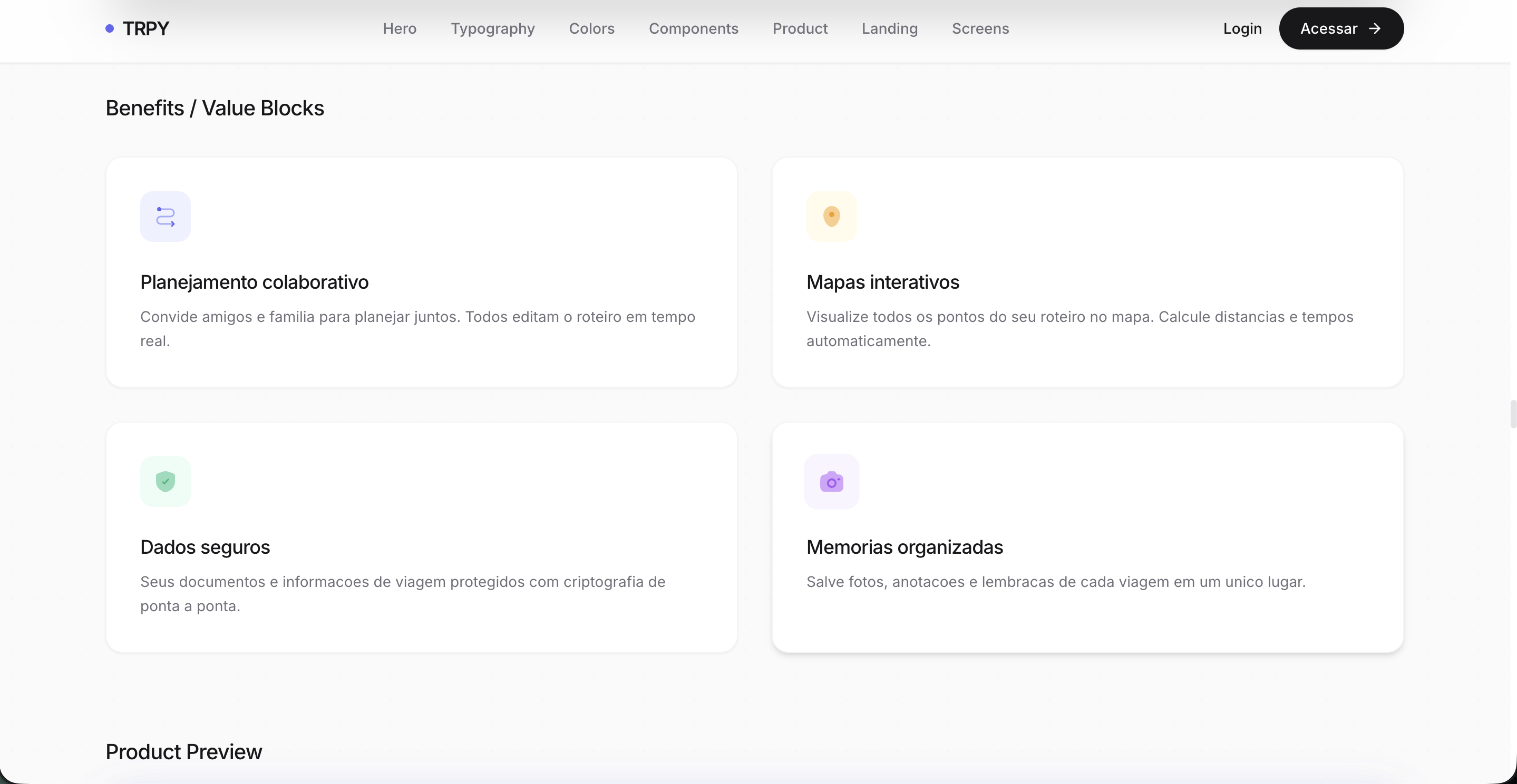Screen dimensions: 1517x784
Task: Click the Product Preview heading
Action: [x=184, y=752]
